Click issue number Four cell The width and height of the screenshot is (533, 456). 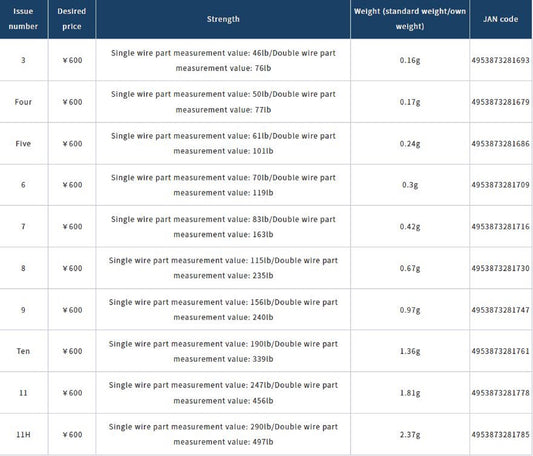click(x=23, y=102)
